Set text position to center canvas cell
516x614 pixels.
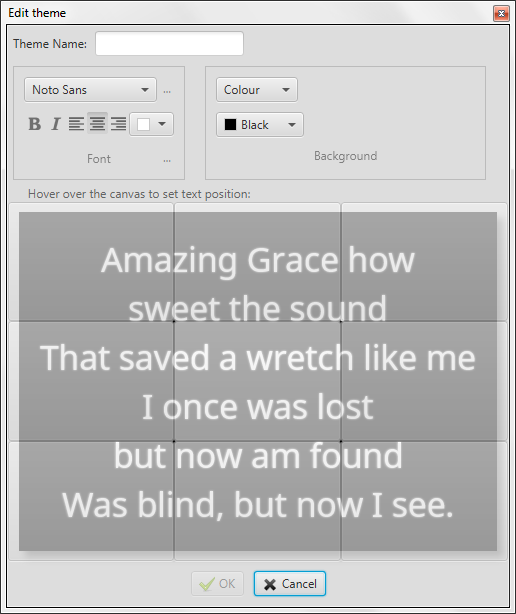point(258,381)
